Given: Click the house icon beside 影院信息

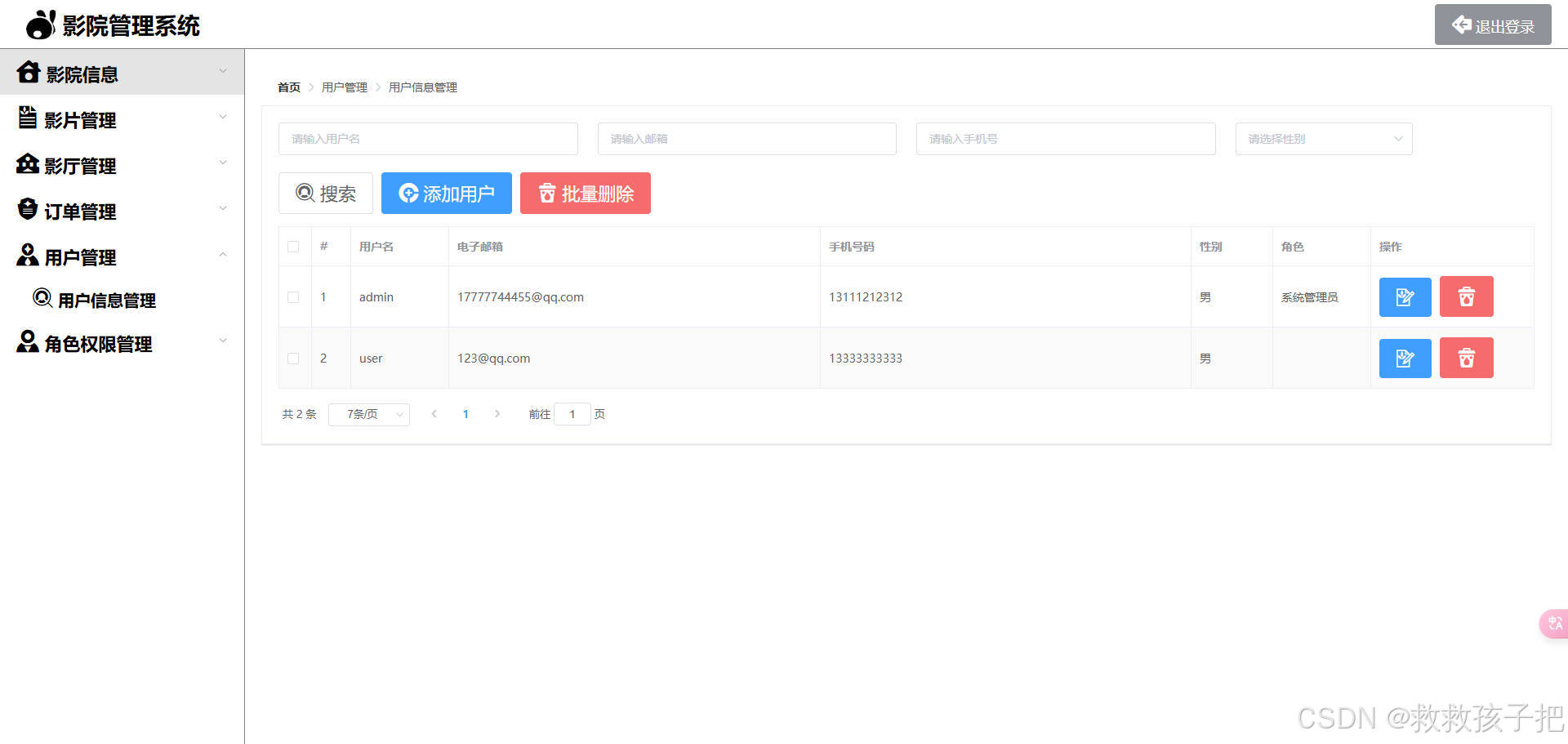Looking at the screenshot, I should coord(29,72).
